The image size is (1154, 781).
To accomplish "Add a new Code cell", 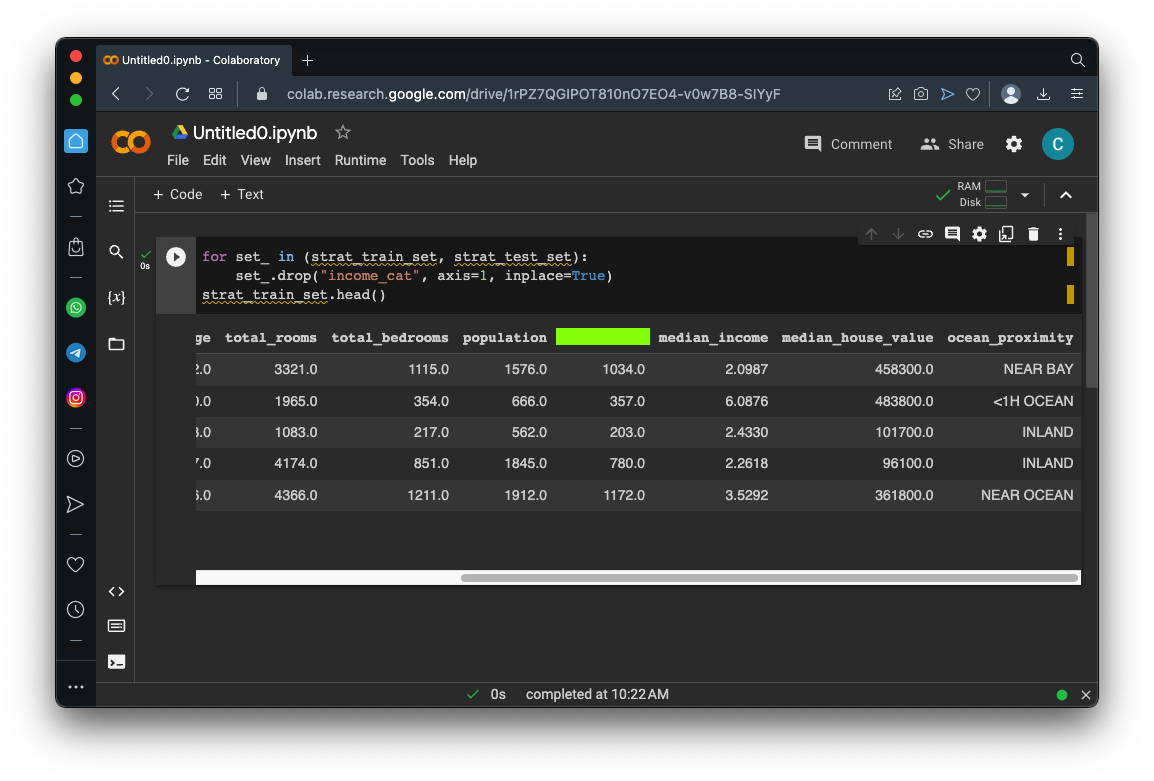I will pyautogui.click(x=177, y=194).
